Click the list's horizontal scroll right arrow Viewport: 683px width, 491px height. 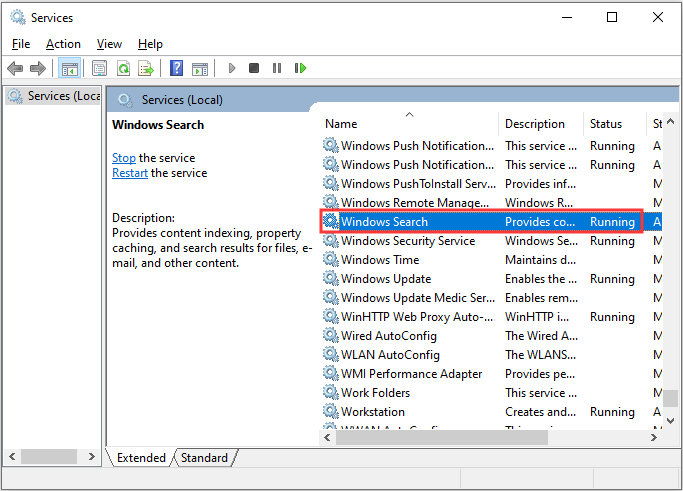click(x=653, y=437)
